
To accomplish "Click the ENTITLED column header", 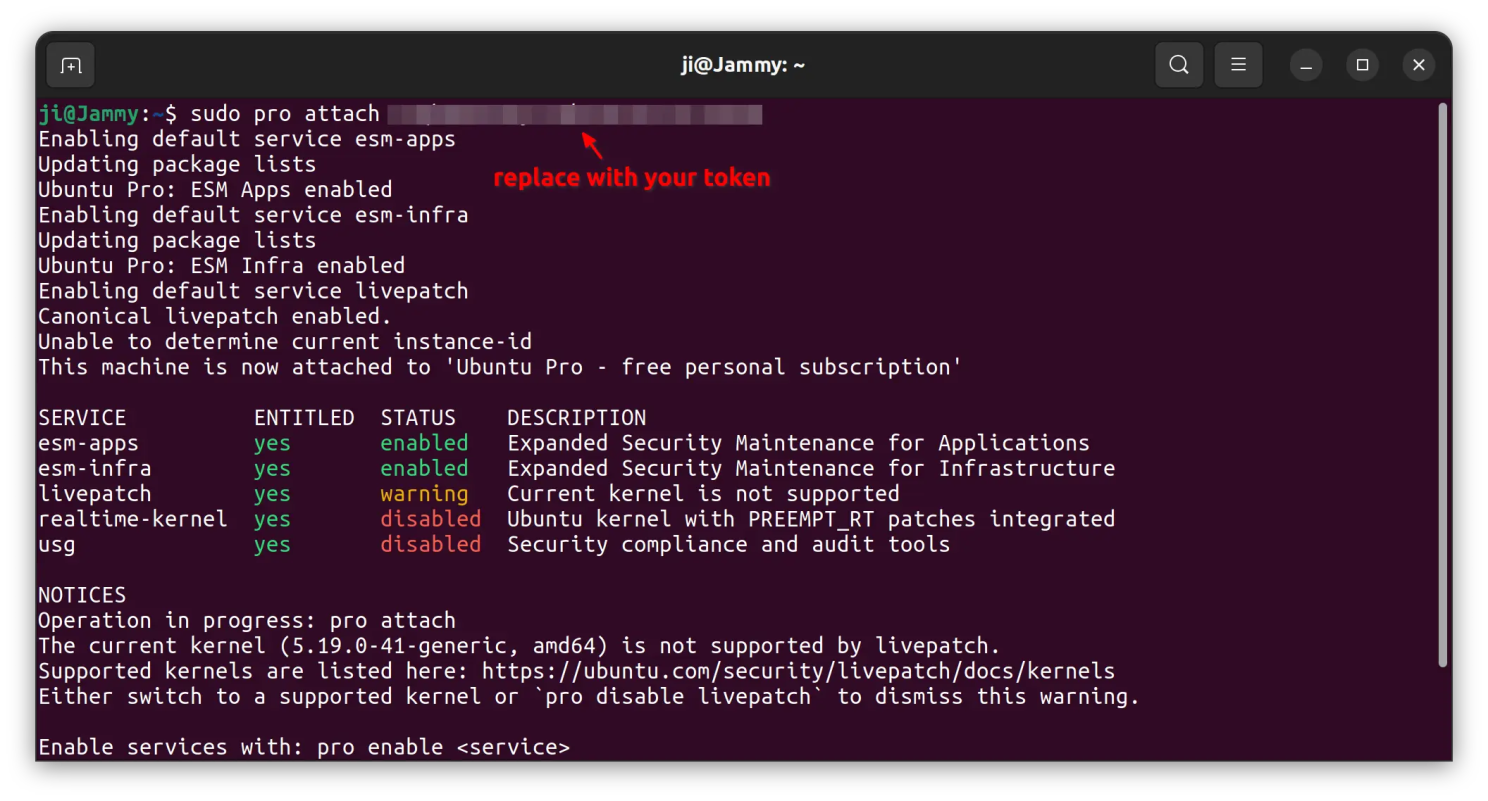I will point(304,418).
